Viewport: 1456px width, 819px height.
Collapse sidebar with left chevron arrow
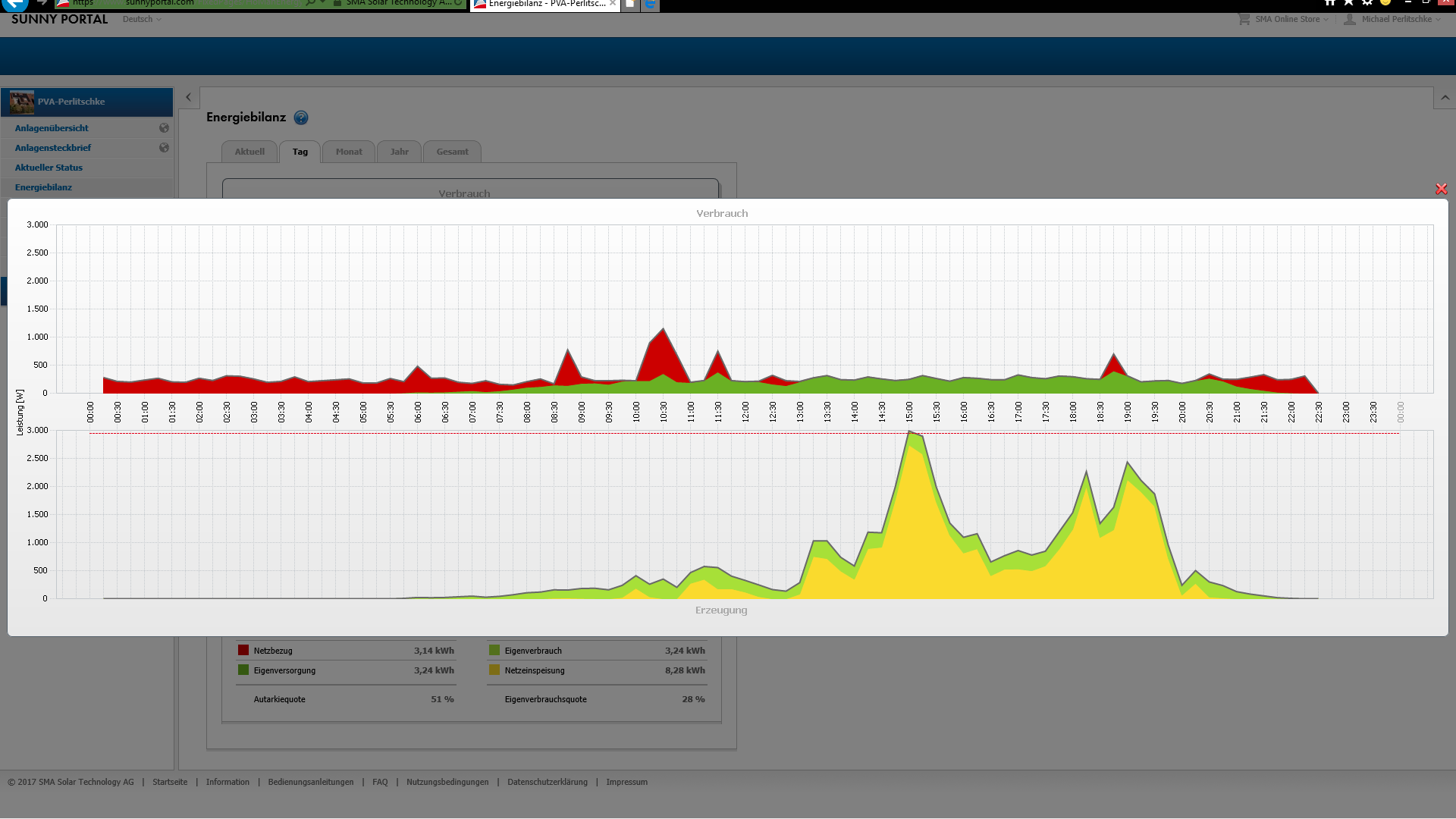pyautogui.click(x=189, y=97)
